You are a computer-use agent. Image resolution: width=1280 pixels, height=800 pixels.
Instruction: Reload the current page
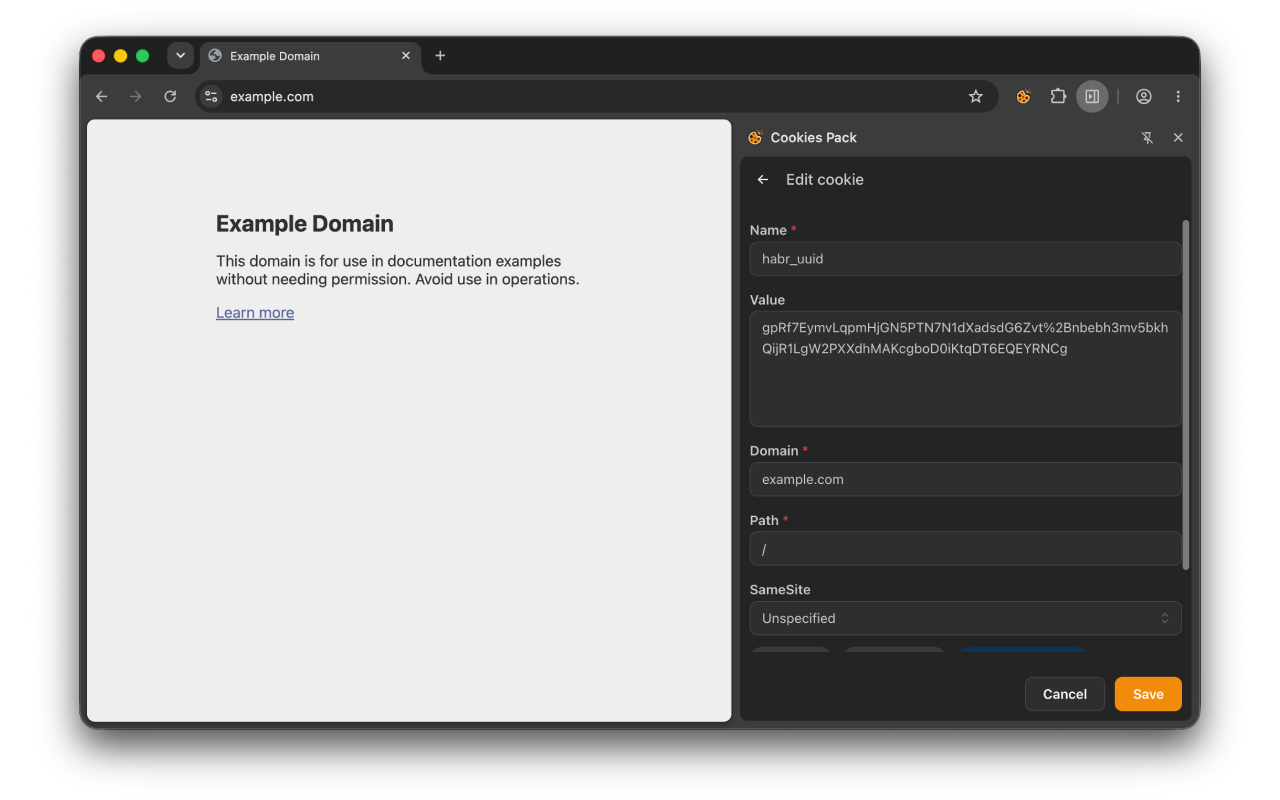(x=170, y=97)
